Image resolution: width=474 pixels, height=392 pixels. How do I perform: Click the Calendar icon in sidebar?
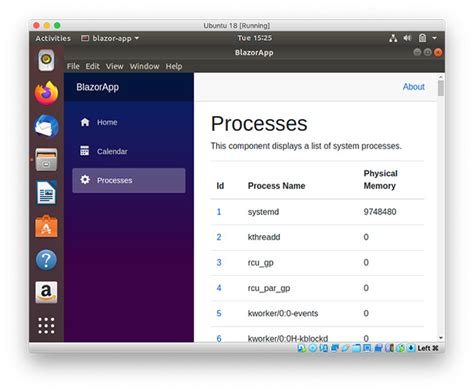pyautogui.click(x=85, y=151)
